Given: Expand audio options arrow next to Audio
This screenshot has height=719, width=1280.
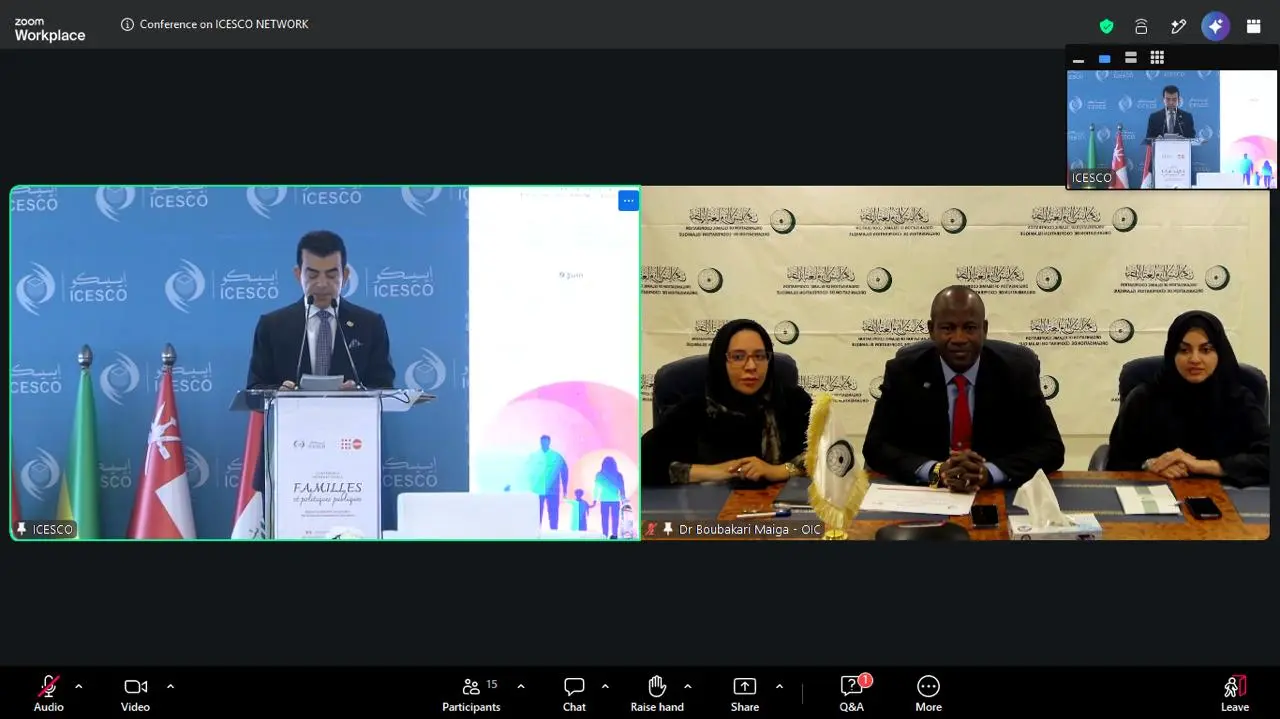Looking at the screenshot, I should point(79,686).
